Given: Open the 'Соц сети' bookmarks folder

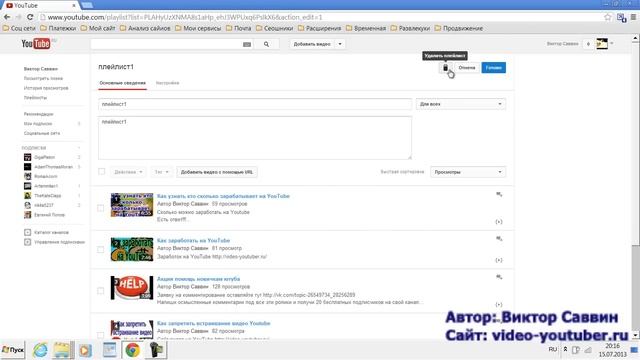Looking at the screenshot, I should (19, 28).
